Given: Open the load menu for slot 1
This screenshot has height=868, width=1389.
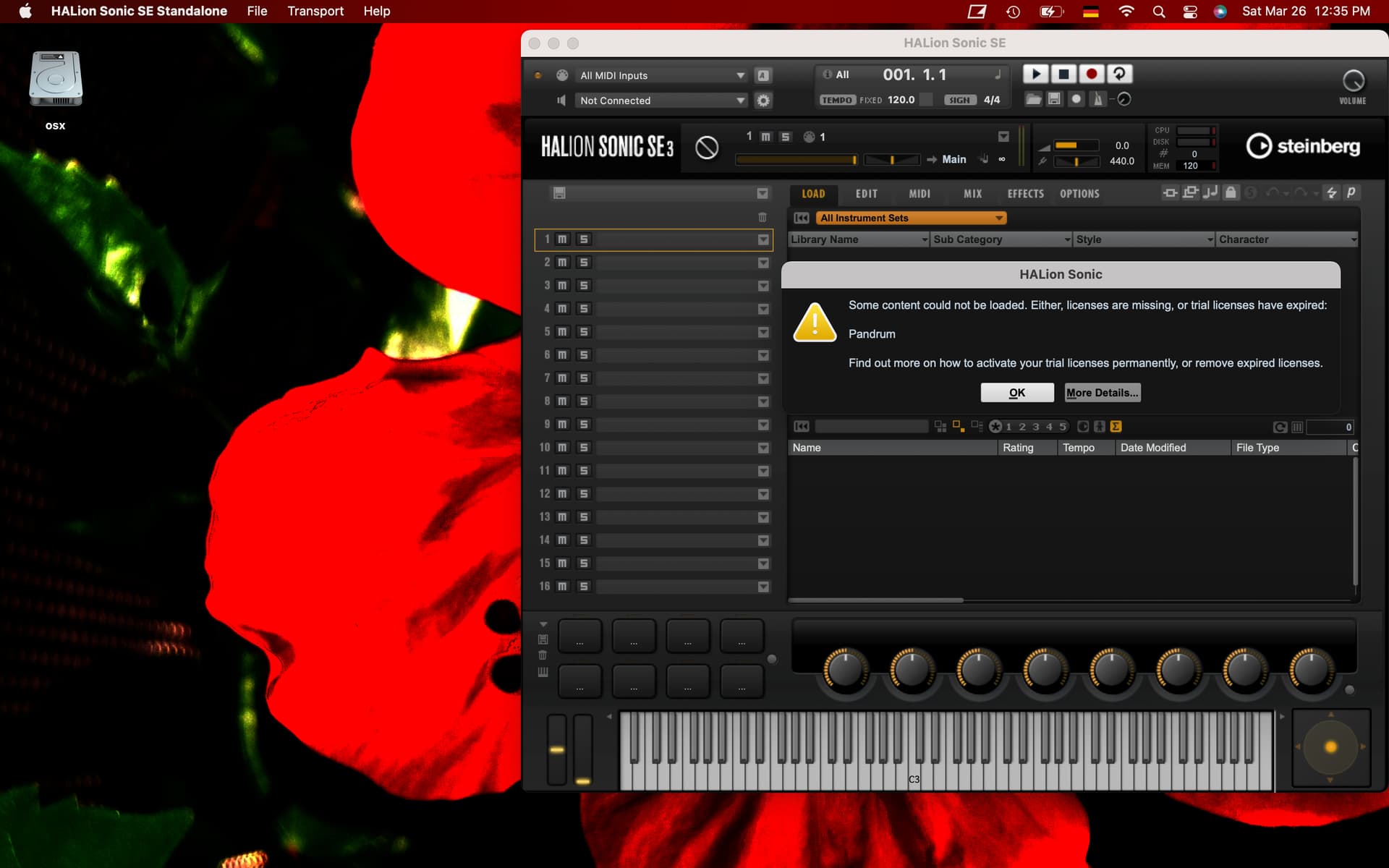Looking at the screenshot, I should click(763, 239).
